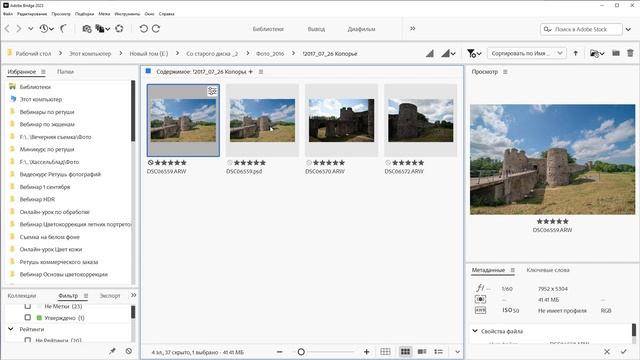Check the Утверждено filter checkbox
Screen dimensions: 640x360
point(28,318)
